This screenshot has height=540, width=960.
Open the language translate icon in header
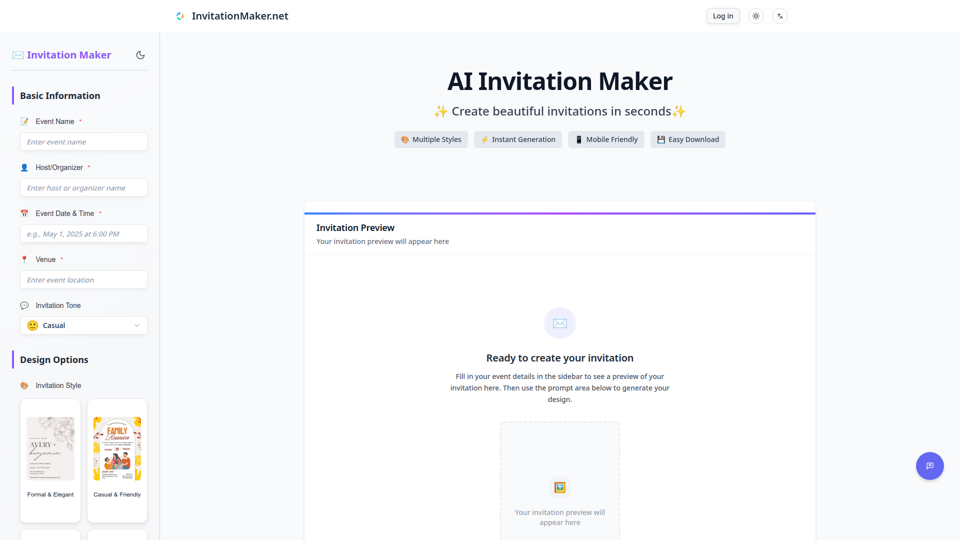779,16
